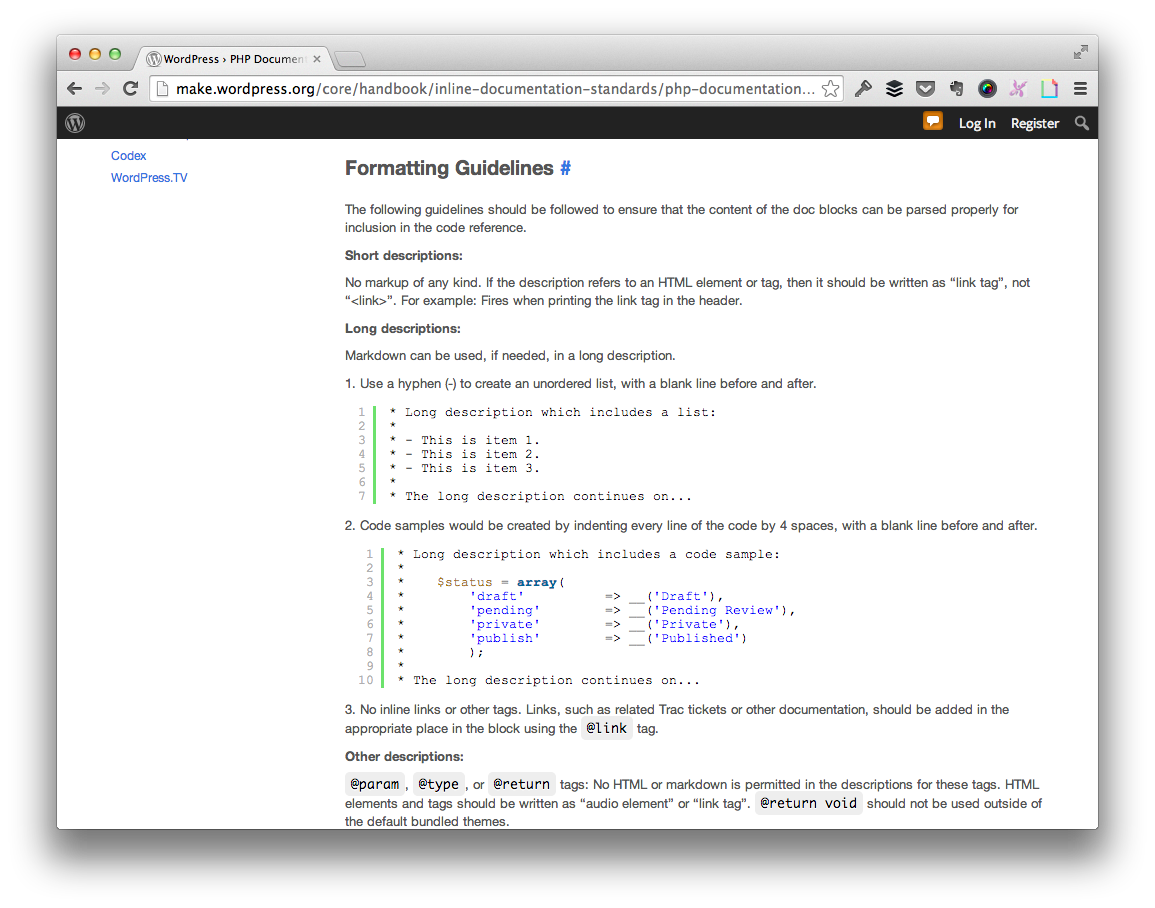
Task: Click the rainbow document extension icon
Action: (1049, 88)
